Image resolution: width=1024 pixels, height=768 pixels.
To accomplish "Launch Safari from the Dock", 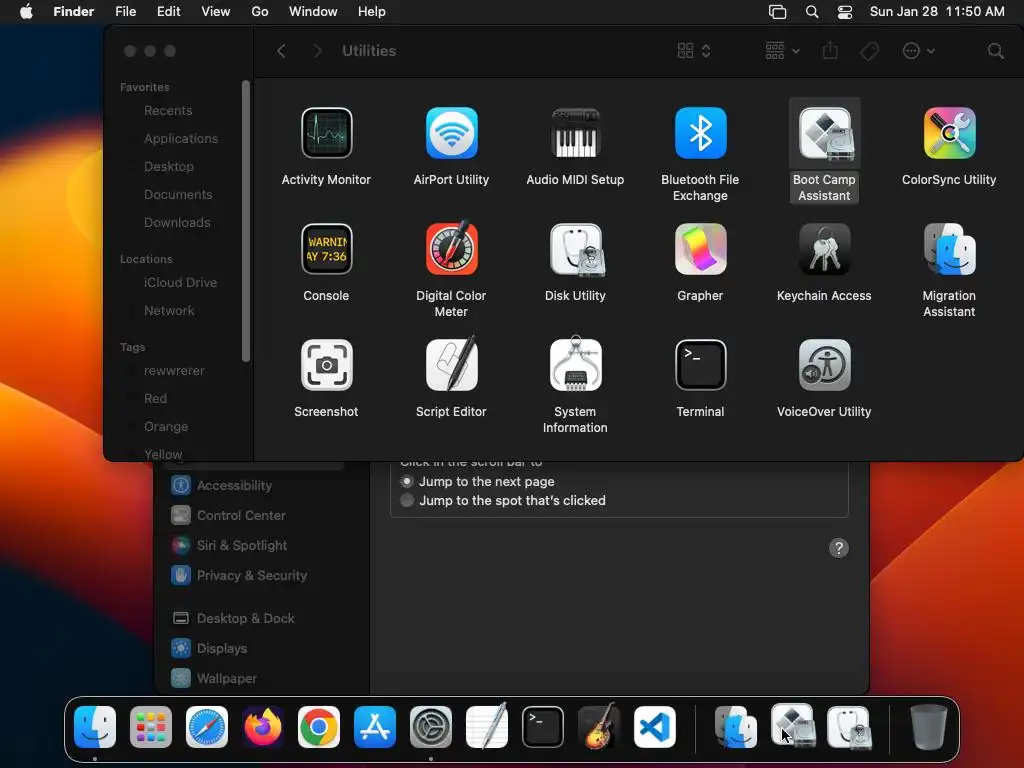I will pos(207,727).
